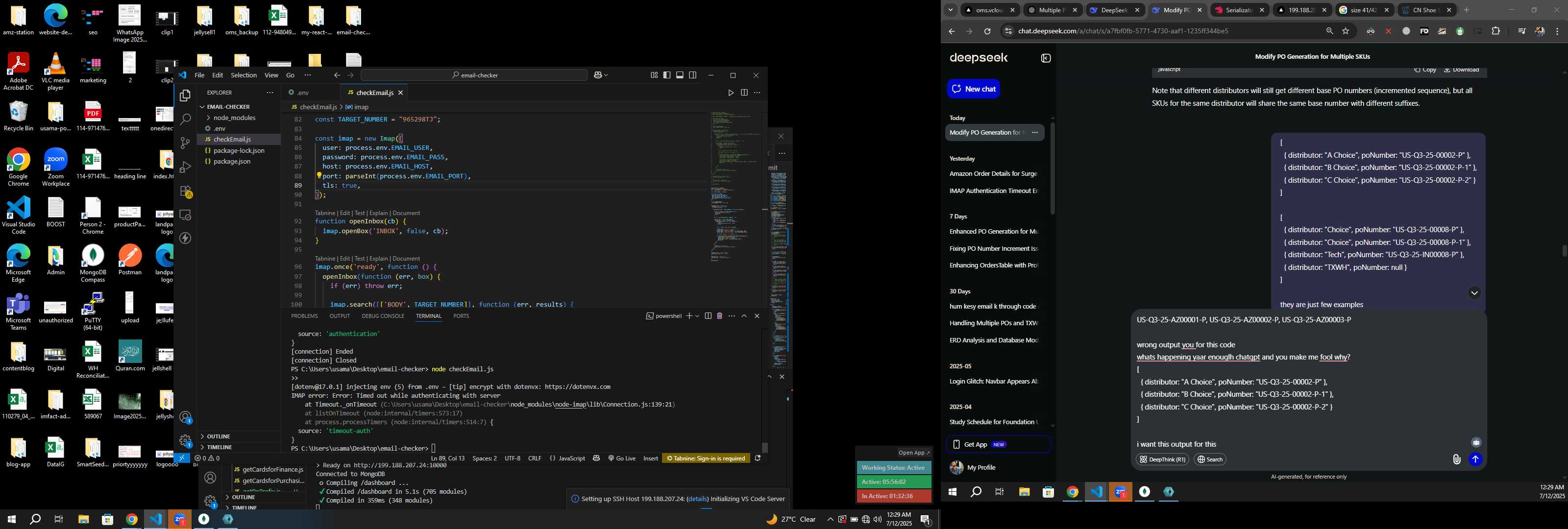Open Run and Debug view in VS Code
The height and width of the screenshot is (529, 1568).
(186, 167)
